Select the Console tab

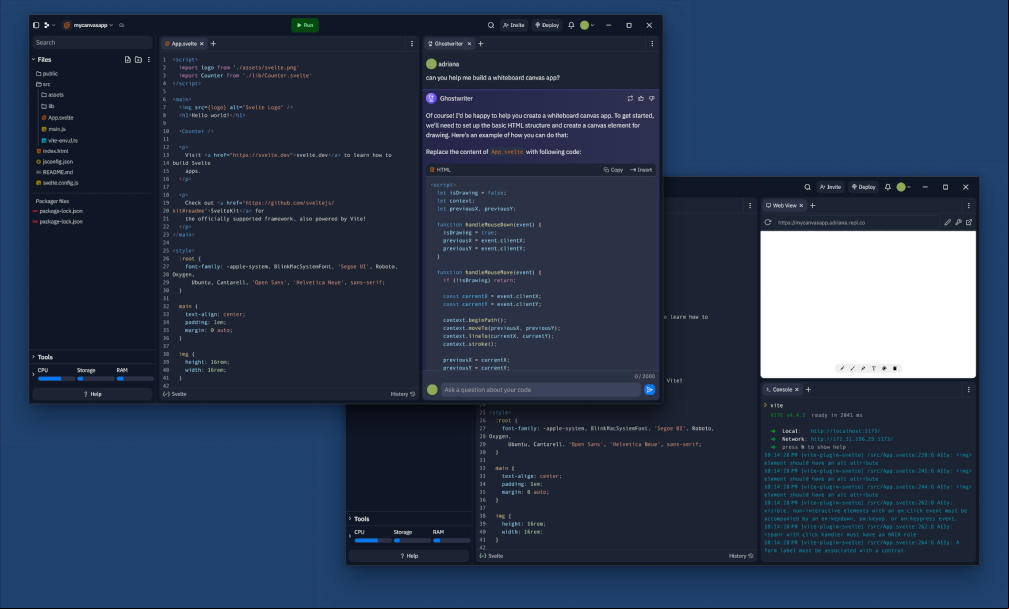[782, 389]
